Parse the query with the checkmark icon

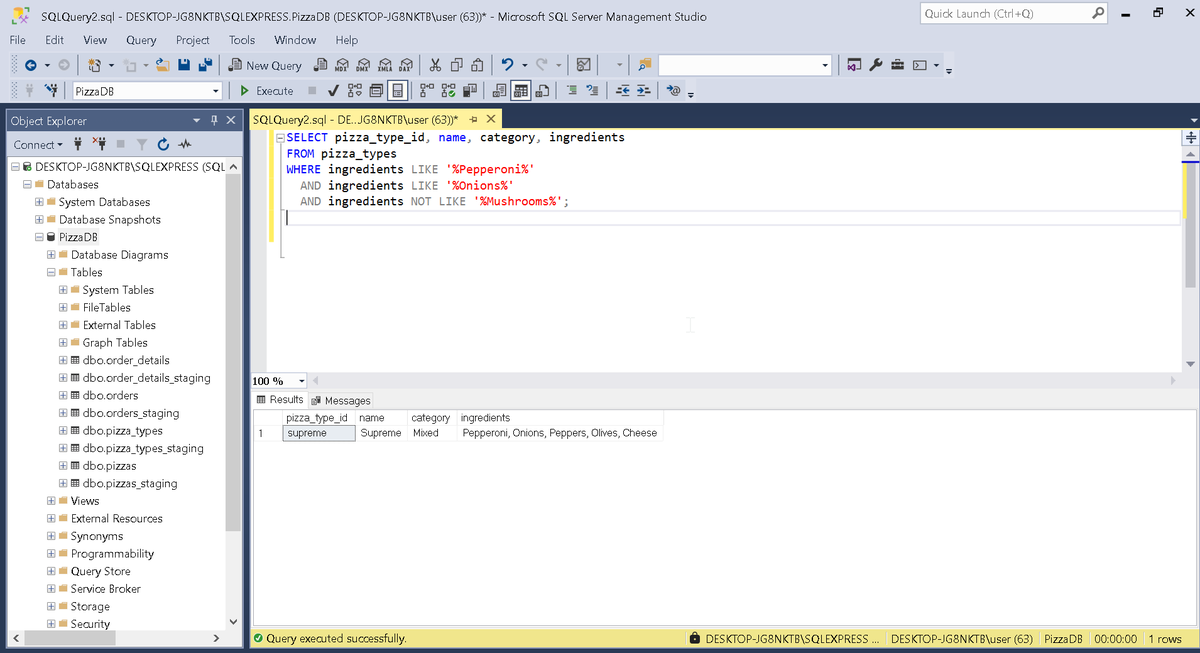[x=332, y=91]
